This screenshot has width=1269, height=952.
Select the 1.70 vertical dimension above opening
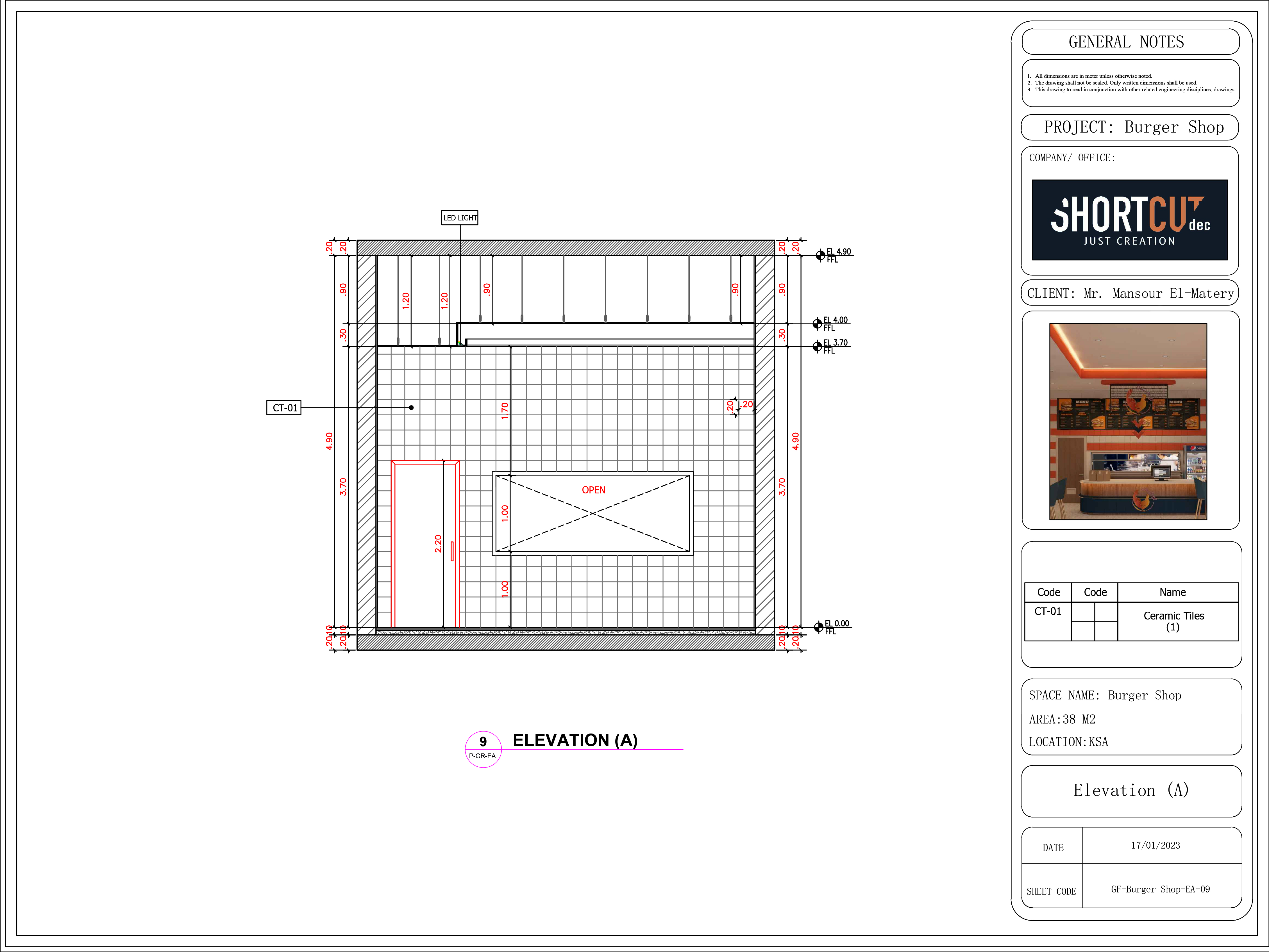505,411
